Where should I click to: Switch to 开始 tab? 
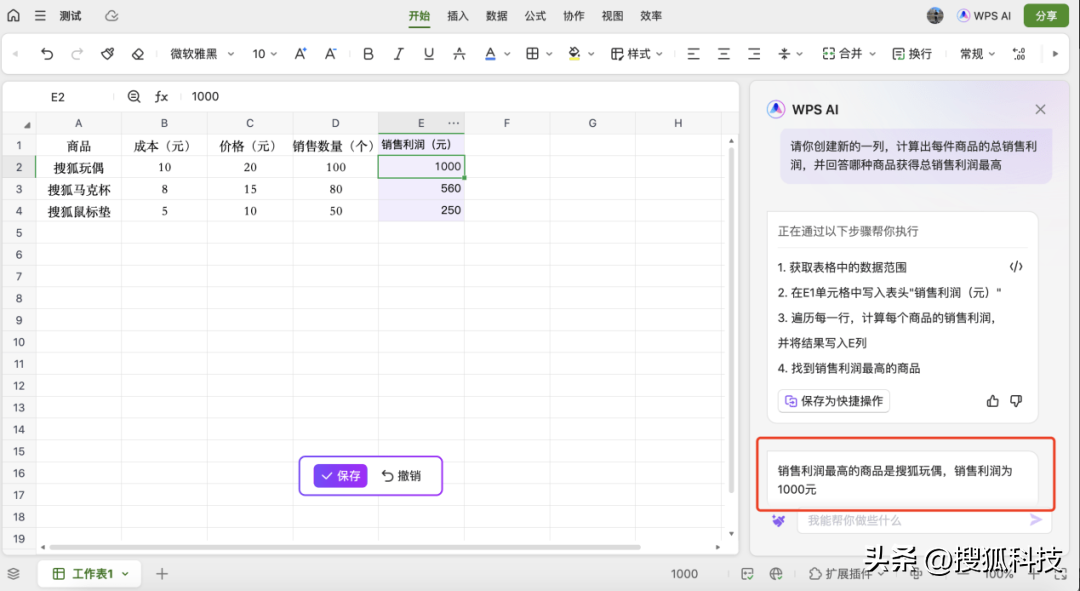pos(419,16)
